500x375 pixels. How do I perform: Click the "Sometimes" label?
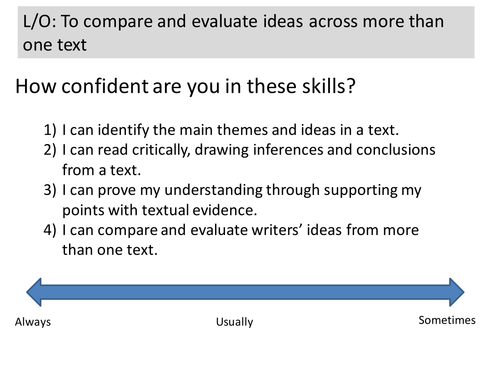pyautogui.click(x=447, y=320)
